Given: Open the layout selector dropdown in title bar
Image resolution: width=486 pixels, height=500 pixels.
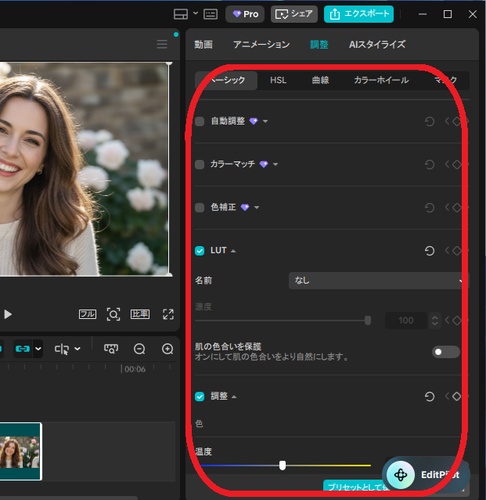Looking at the screenshot, I should [195, 14].
